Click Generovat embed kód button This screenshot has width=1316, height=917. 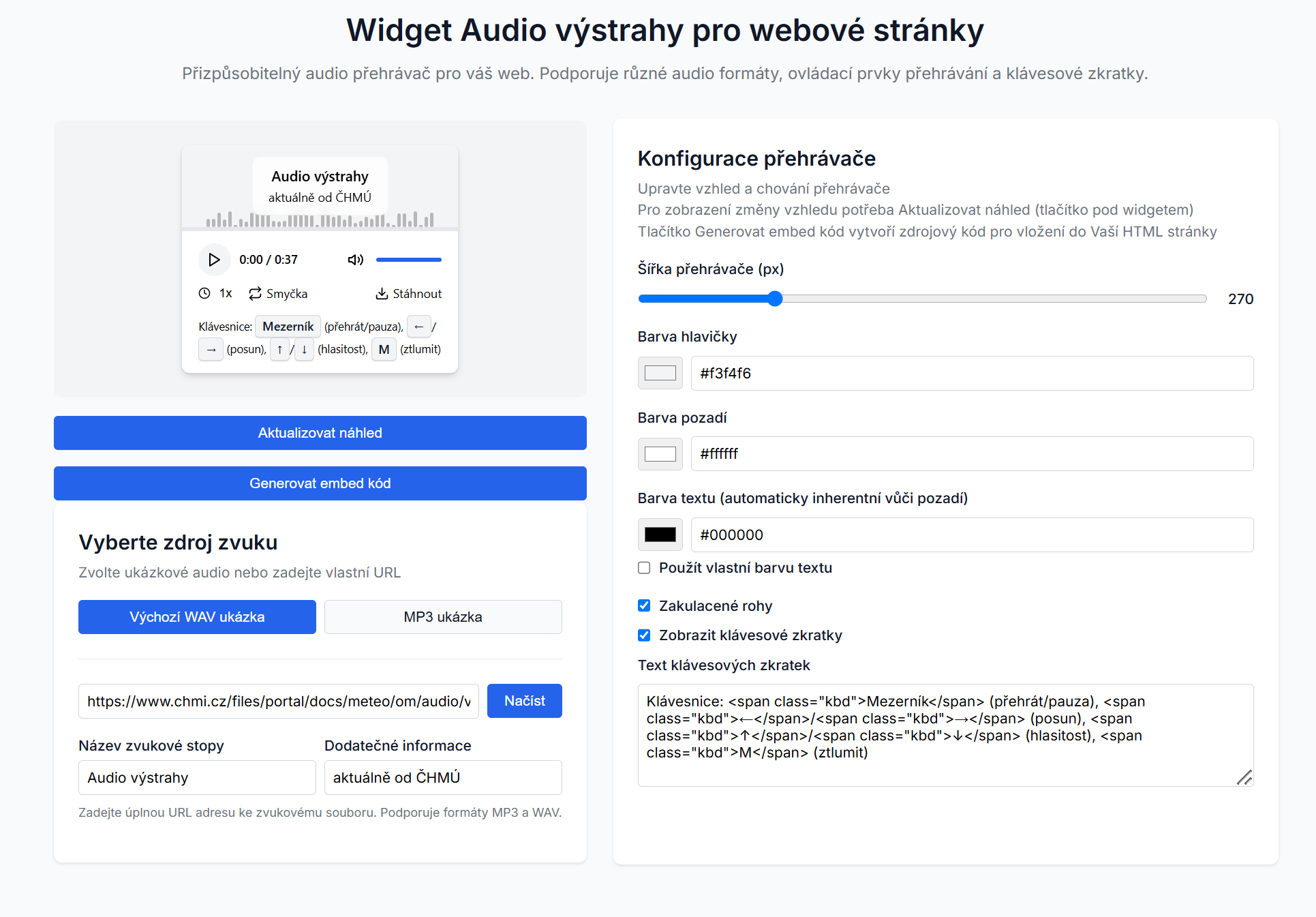pos(320,483)
